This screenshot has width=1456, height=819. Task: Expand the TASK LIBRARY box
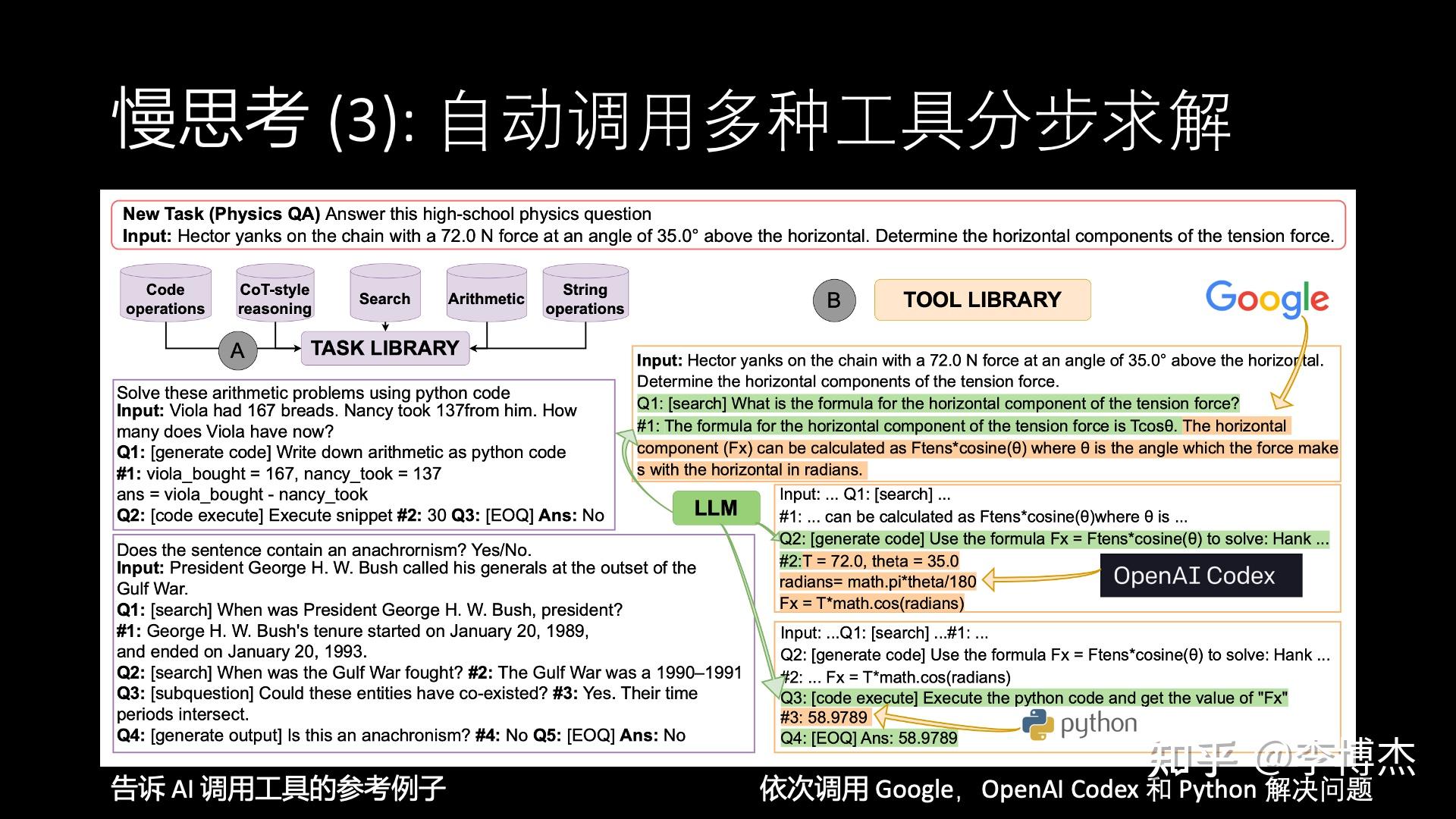click(x=384, y=348)
